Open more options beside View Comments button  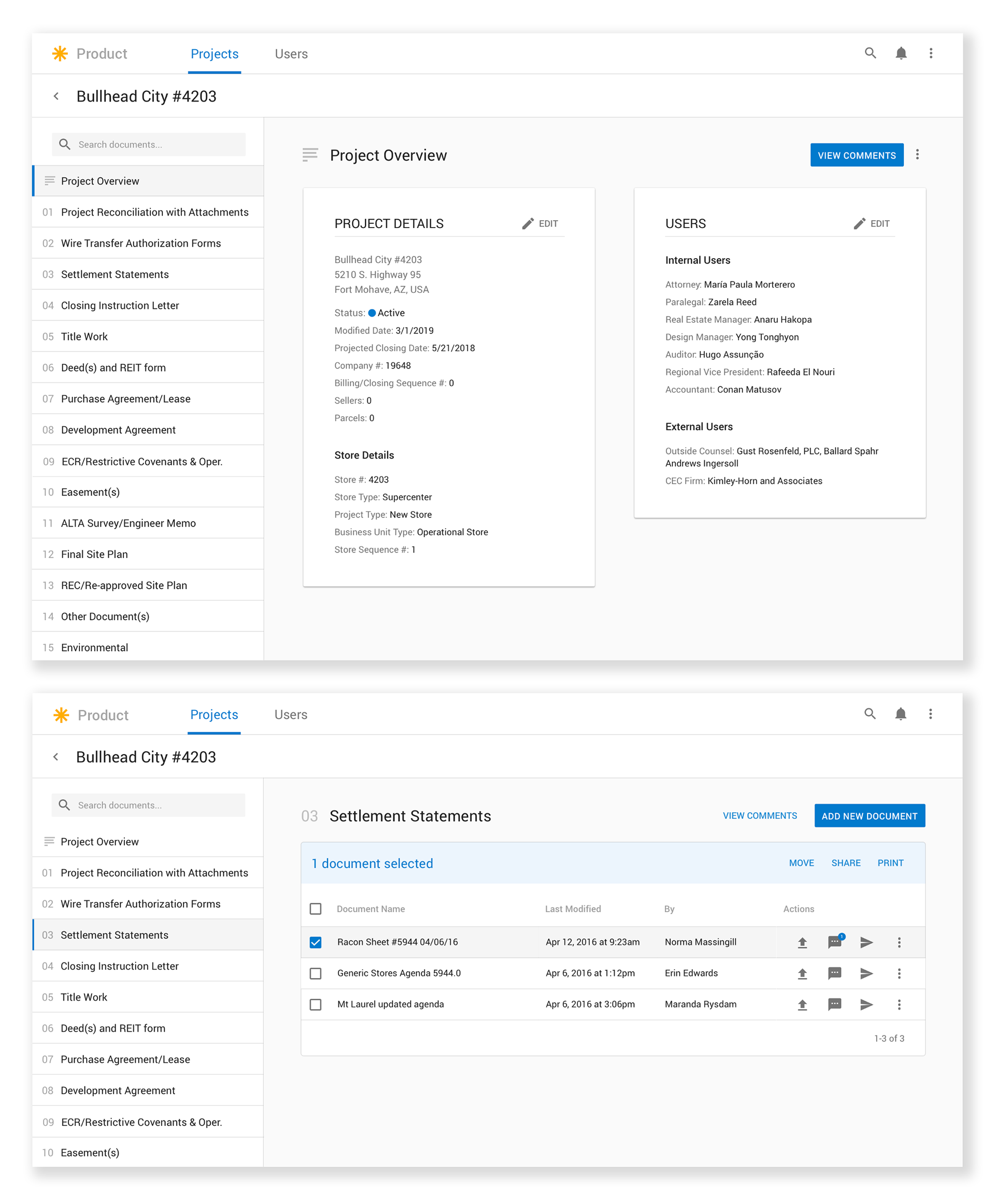point(917,155)
